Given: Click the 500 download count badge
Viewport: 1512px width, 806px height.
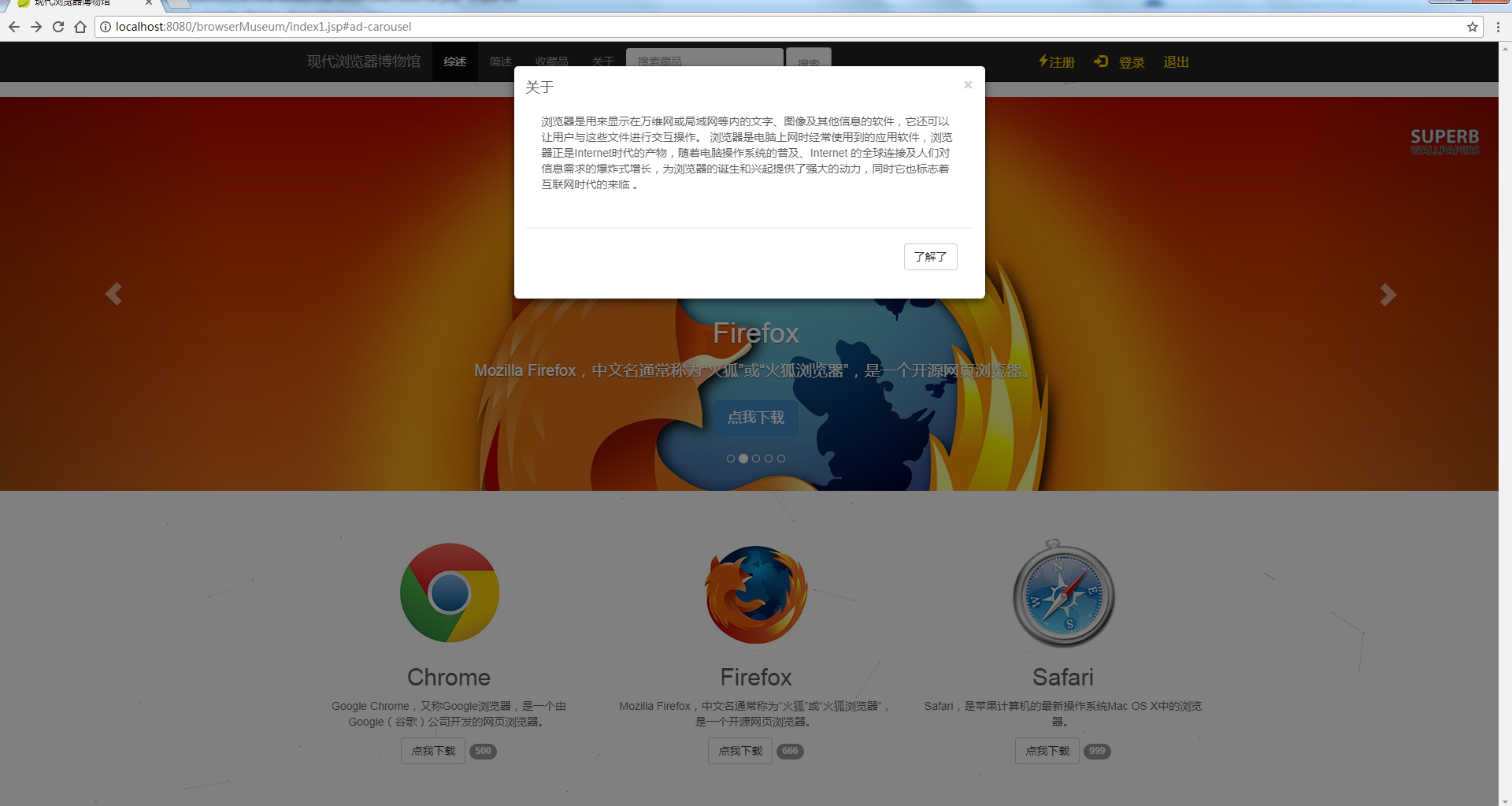Looking at the screenshot, I should tap(483, 751).
